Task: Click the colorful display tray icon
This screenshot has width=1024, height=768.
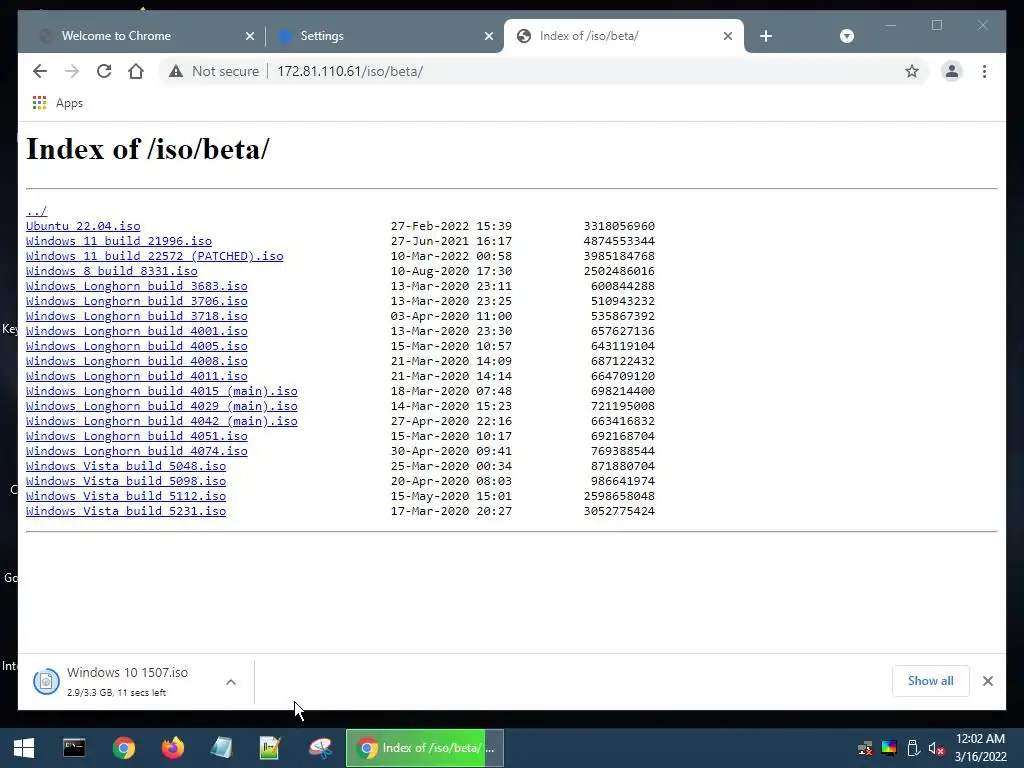Action: click(889, 748)
